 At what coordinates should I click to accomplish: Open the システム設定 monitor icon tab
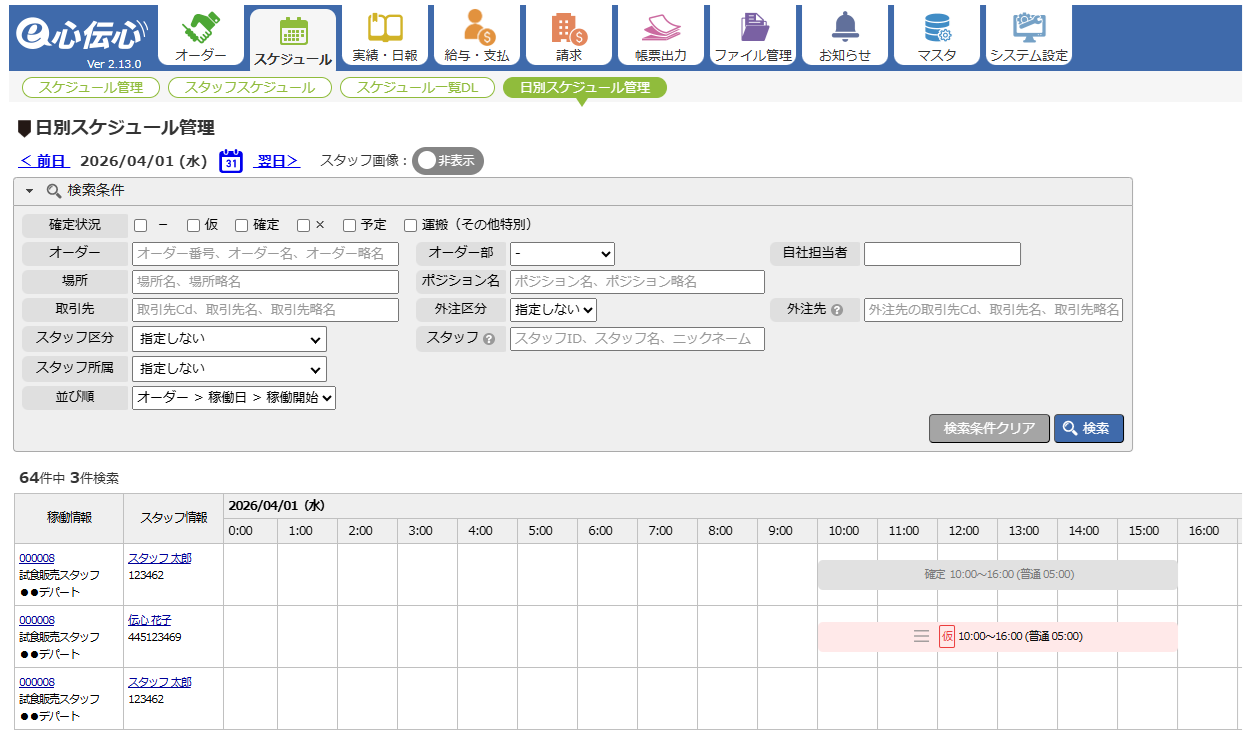pyautogui.click(x=1029, y=36)
